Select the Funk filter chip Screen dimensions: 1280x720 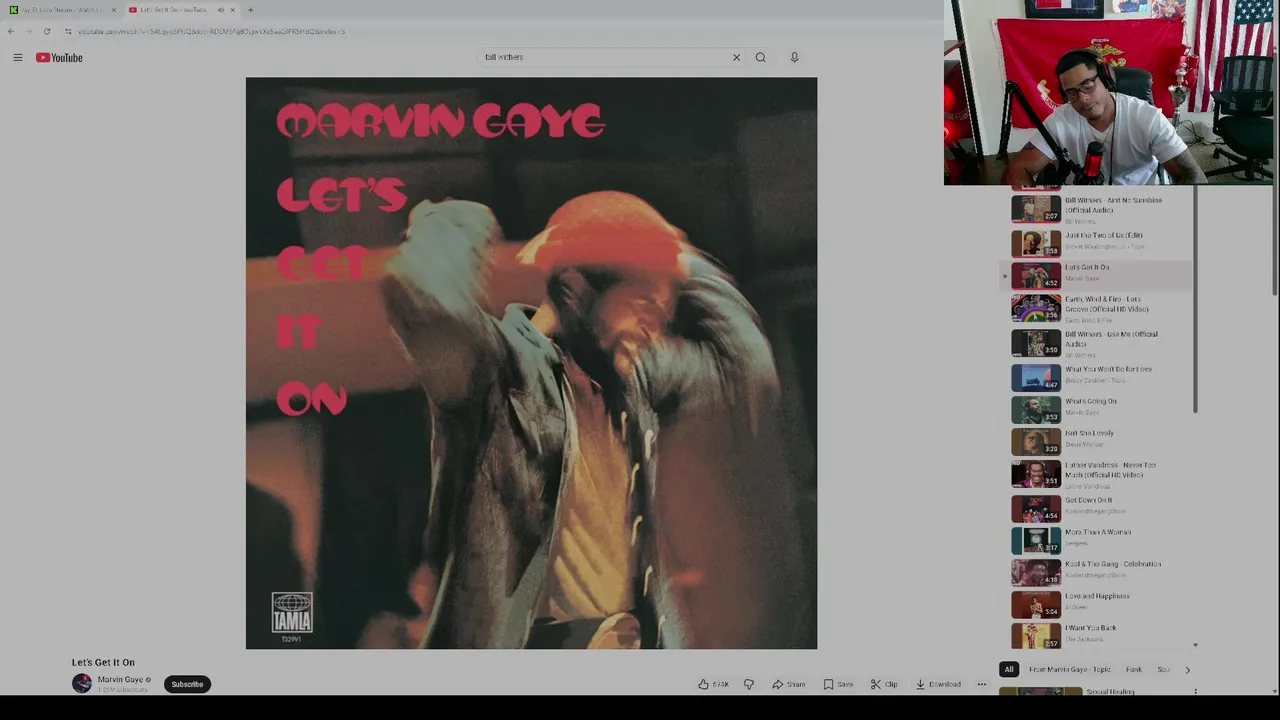[1134, 669]
